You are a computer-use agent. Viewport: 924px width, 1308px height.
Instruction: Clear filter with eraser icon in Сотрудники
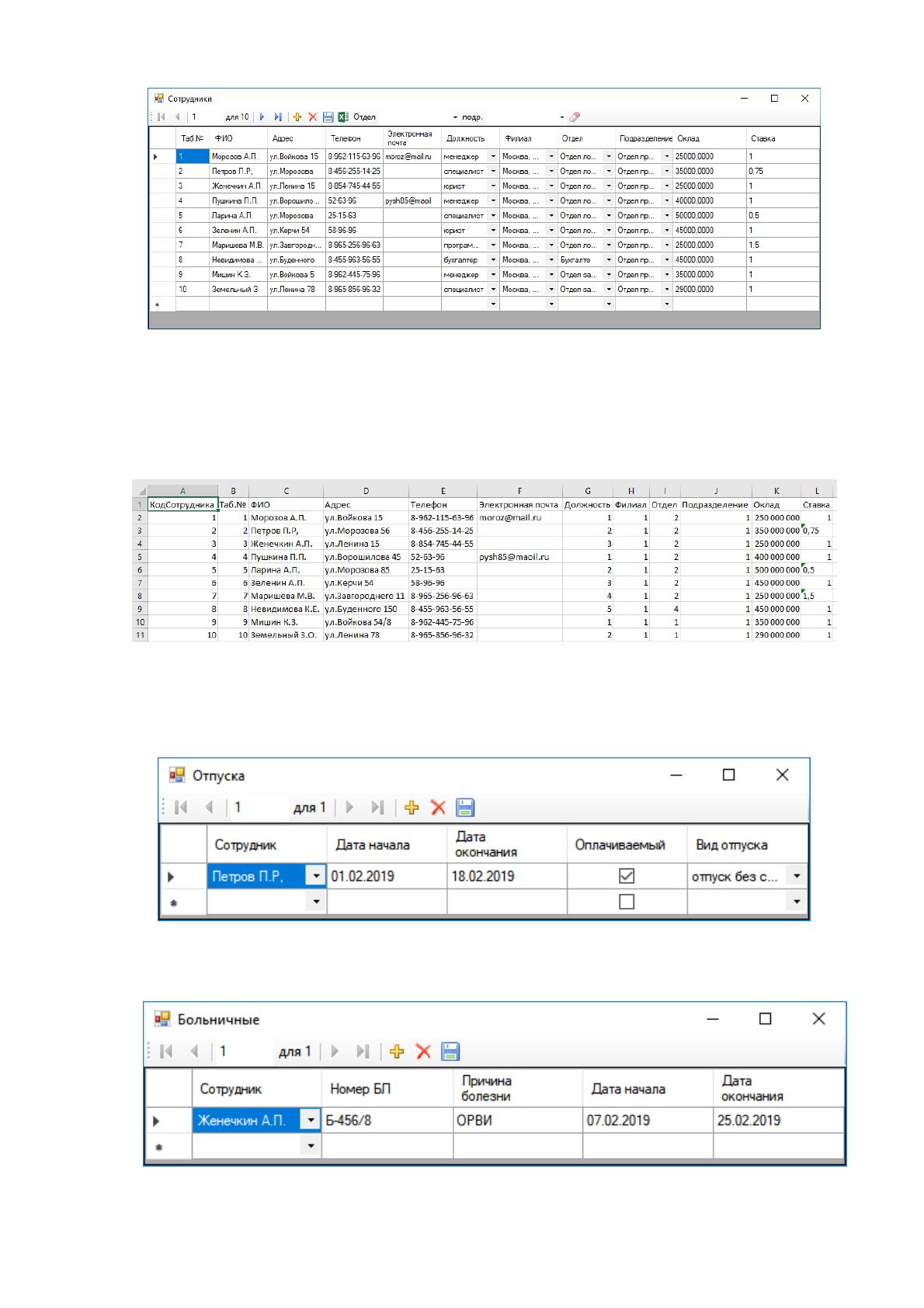point(575,117)
